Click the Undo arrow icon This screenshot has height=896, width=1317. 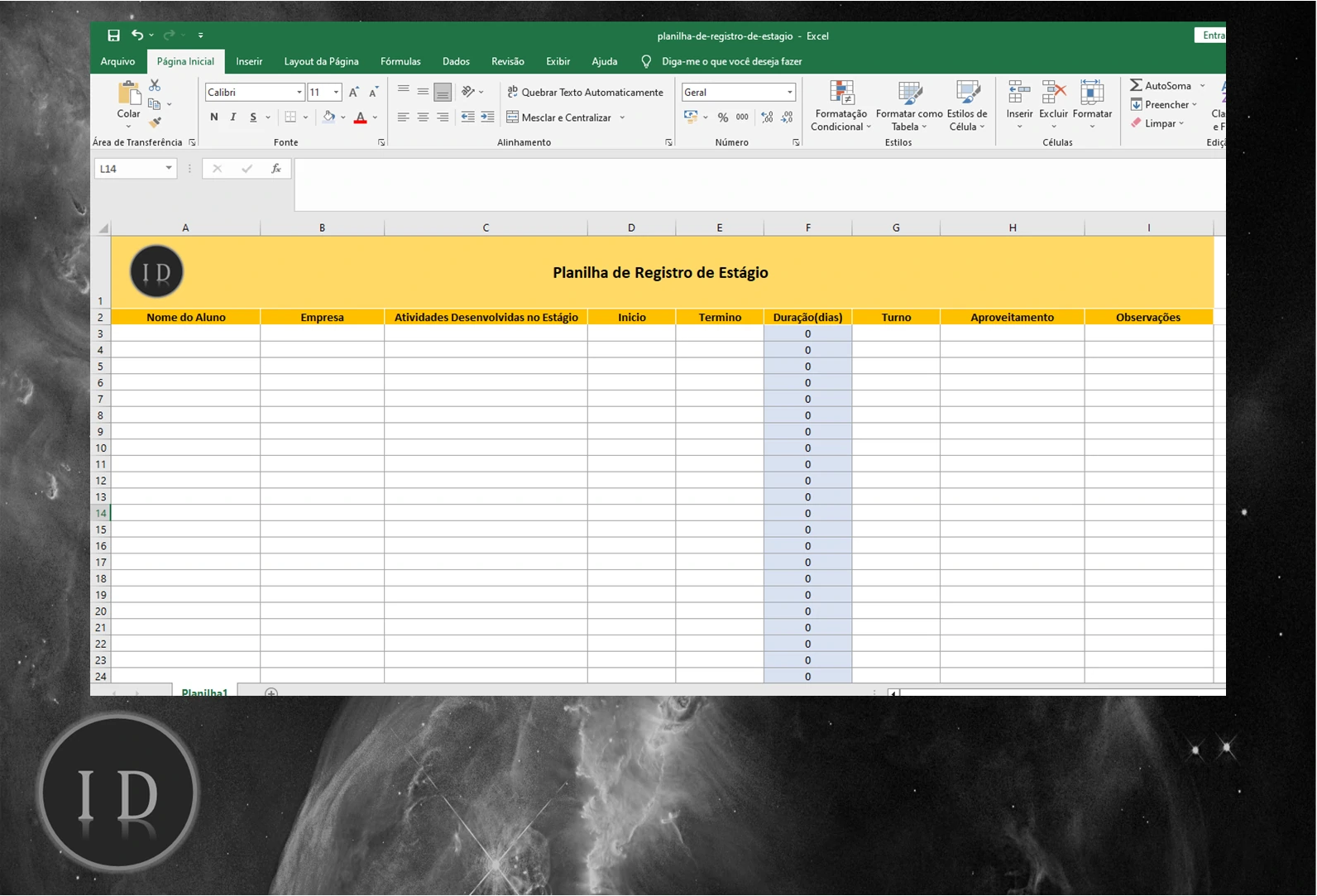click(137, 35)
